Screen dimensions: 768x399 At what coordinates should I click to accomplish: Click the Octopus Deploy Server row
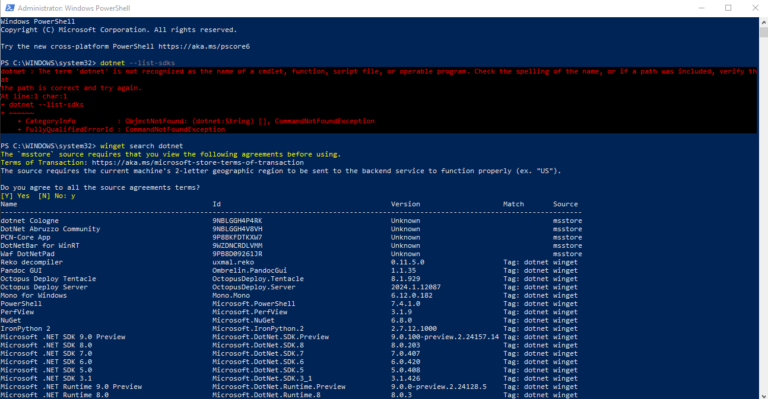point(289,287)
